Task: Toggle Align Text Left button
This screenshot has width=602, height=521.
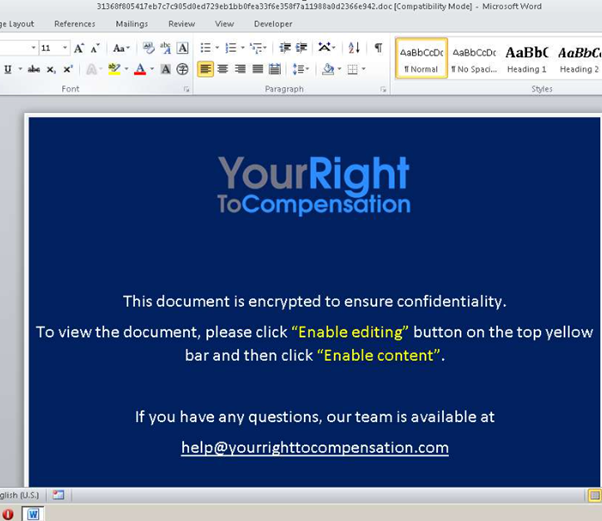Action: pyautogui.click(x=205, y=69)
